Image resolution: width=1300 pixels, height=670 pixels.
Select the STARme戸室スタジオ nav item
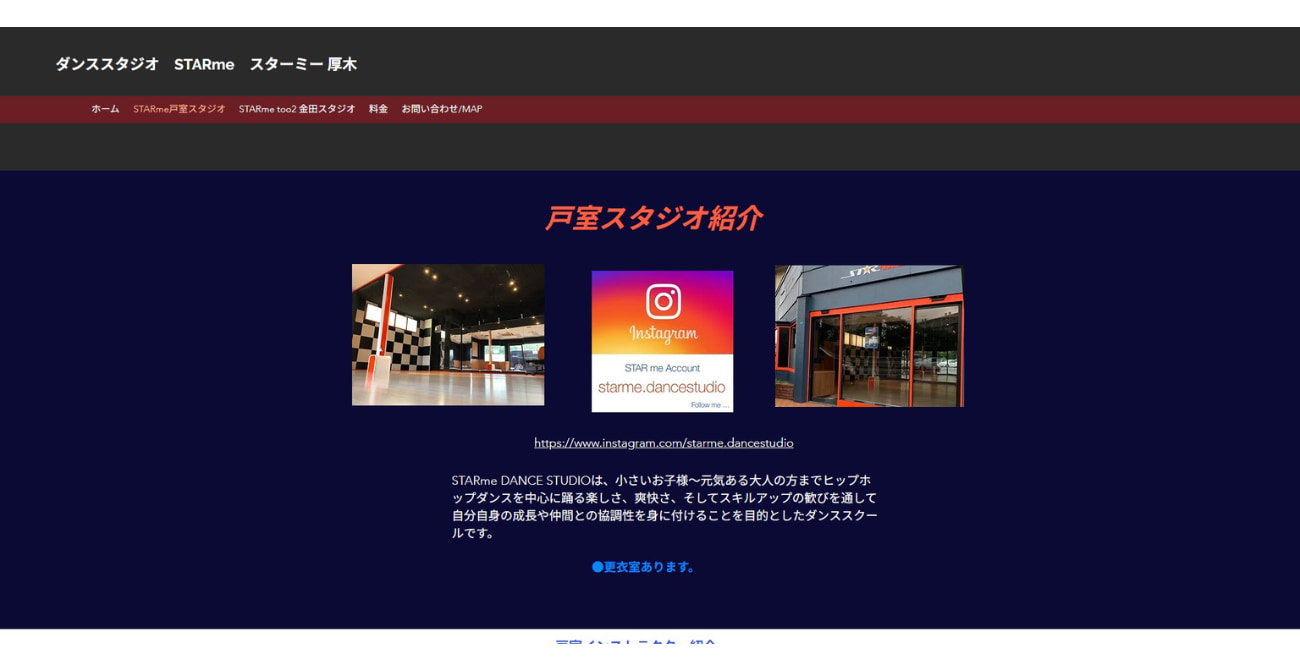(180, 108)
